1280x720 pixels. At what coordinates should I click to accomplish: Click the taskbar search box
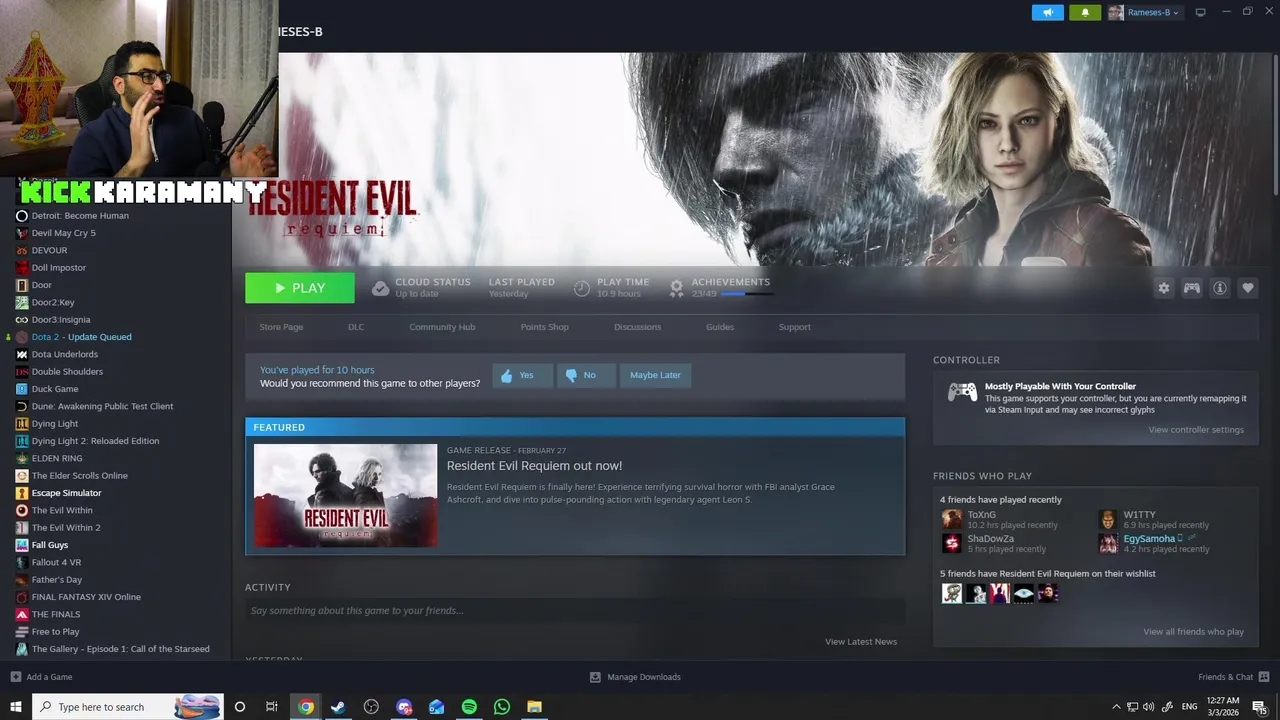(x=128, y=707)
